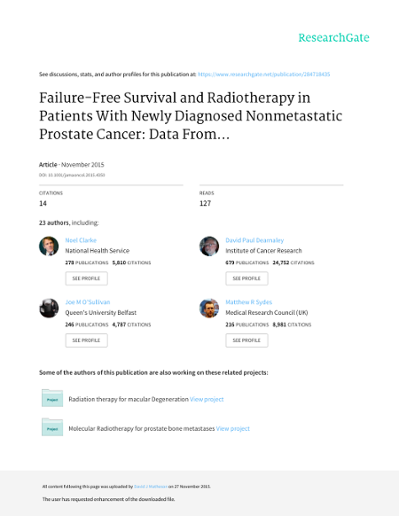Click See Profile under Matthew R Sydes
Image resolution: width=399 pixels, height=516 pixels.
[x=247, y=340]
